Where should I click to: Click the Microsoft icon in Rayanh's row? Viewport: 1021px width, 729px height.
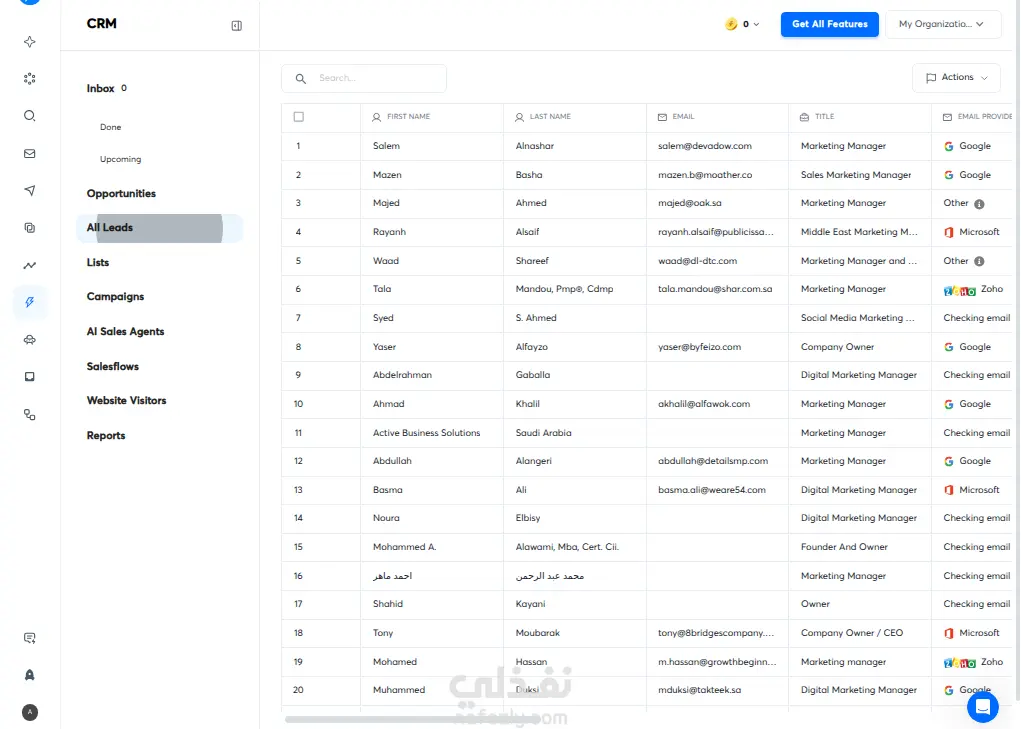(x=949, y=232)
